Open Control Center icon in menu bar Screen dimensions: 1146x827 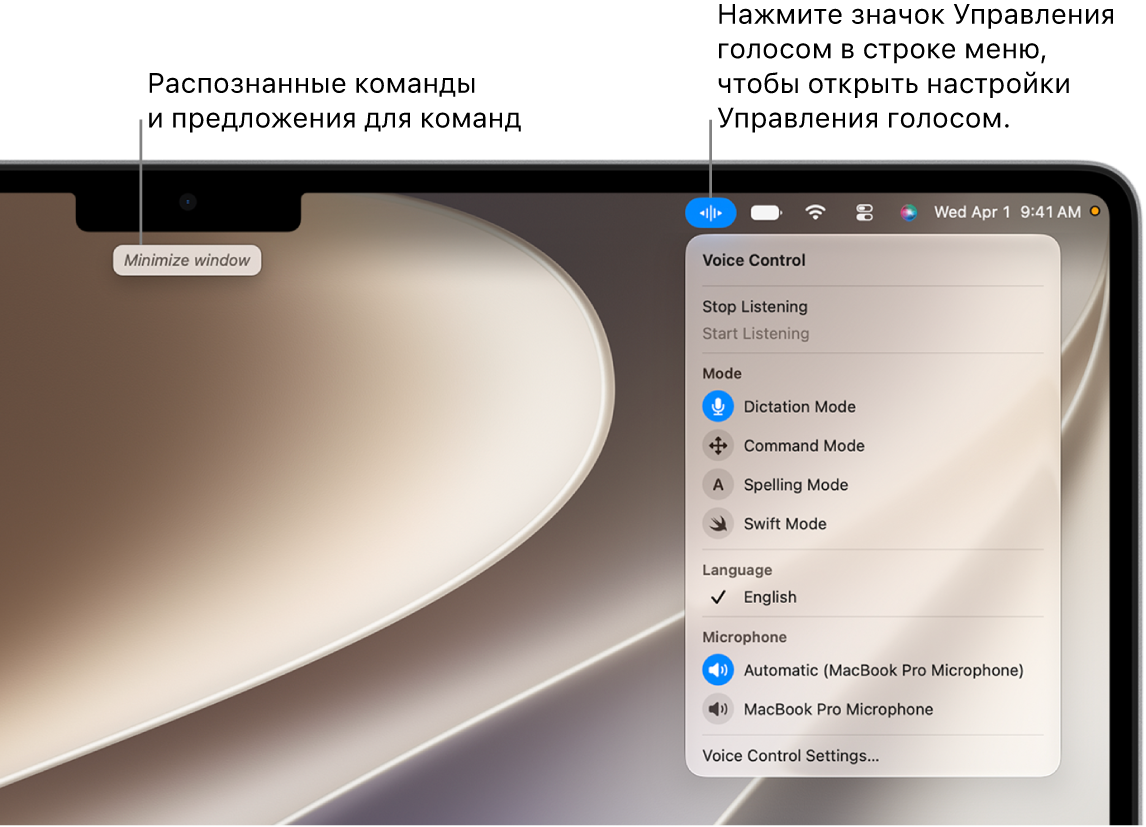pyautogui.click(x=864, y=213)
